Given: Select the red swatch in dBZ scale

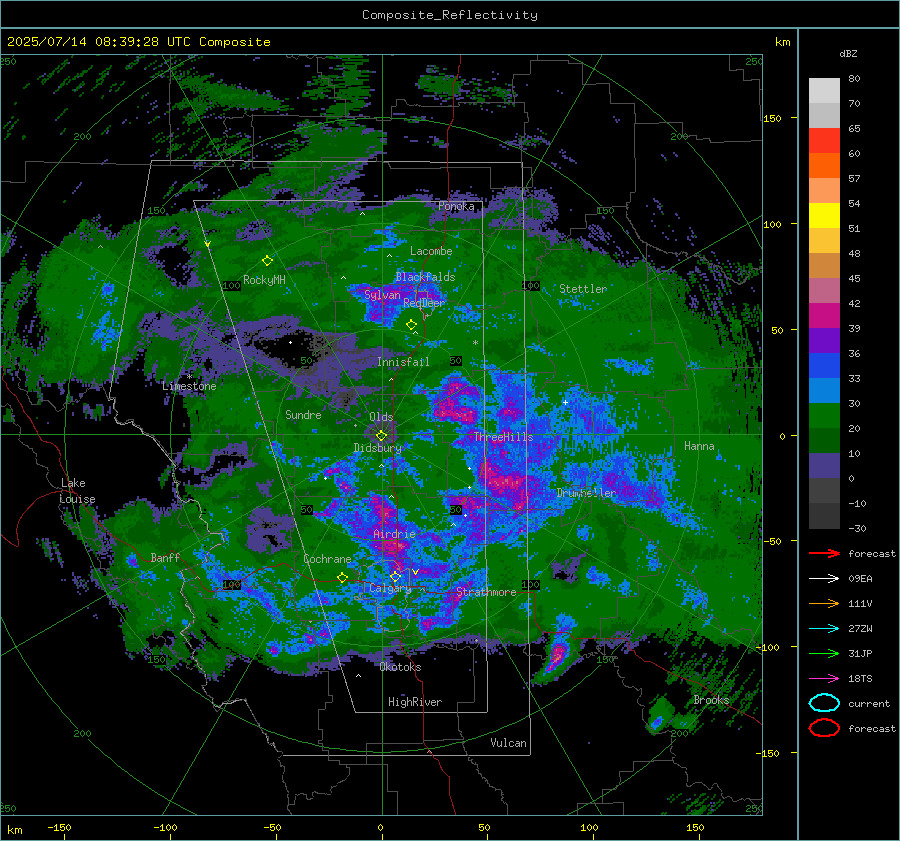Looking at the screenshot, I should pos(824,141).
